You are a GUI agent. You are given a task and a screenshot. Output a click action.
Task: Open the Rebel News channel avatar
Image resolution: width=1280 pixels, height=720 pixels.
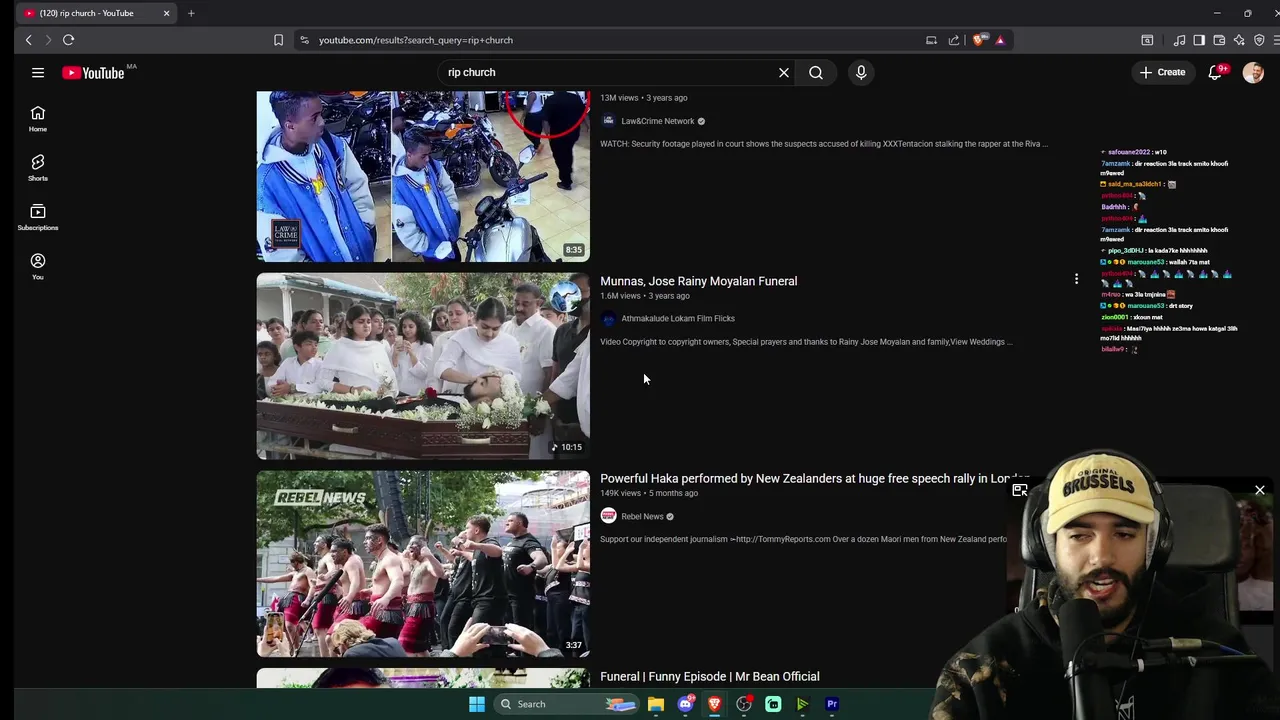[608, 516]
